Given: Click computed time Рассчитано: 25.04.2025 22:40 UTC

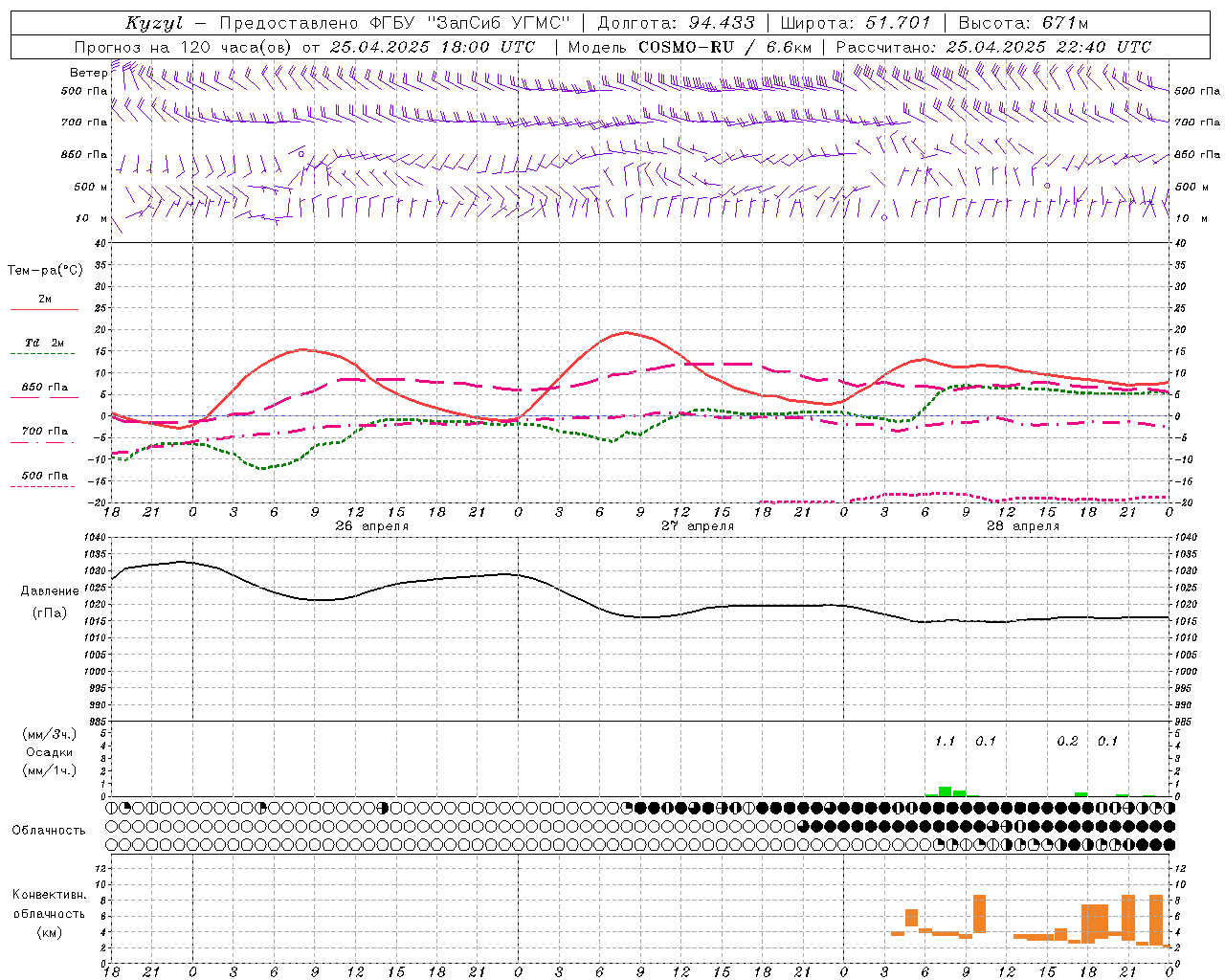Looking at the screenshot, I should tap(993, 47).
